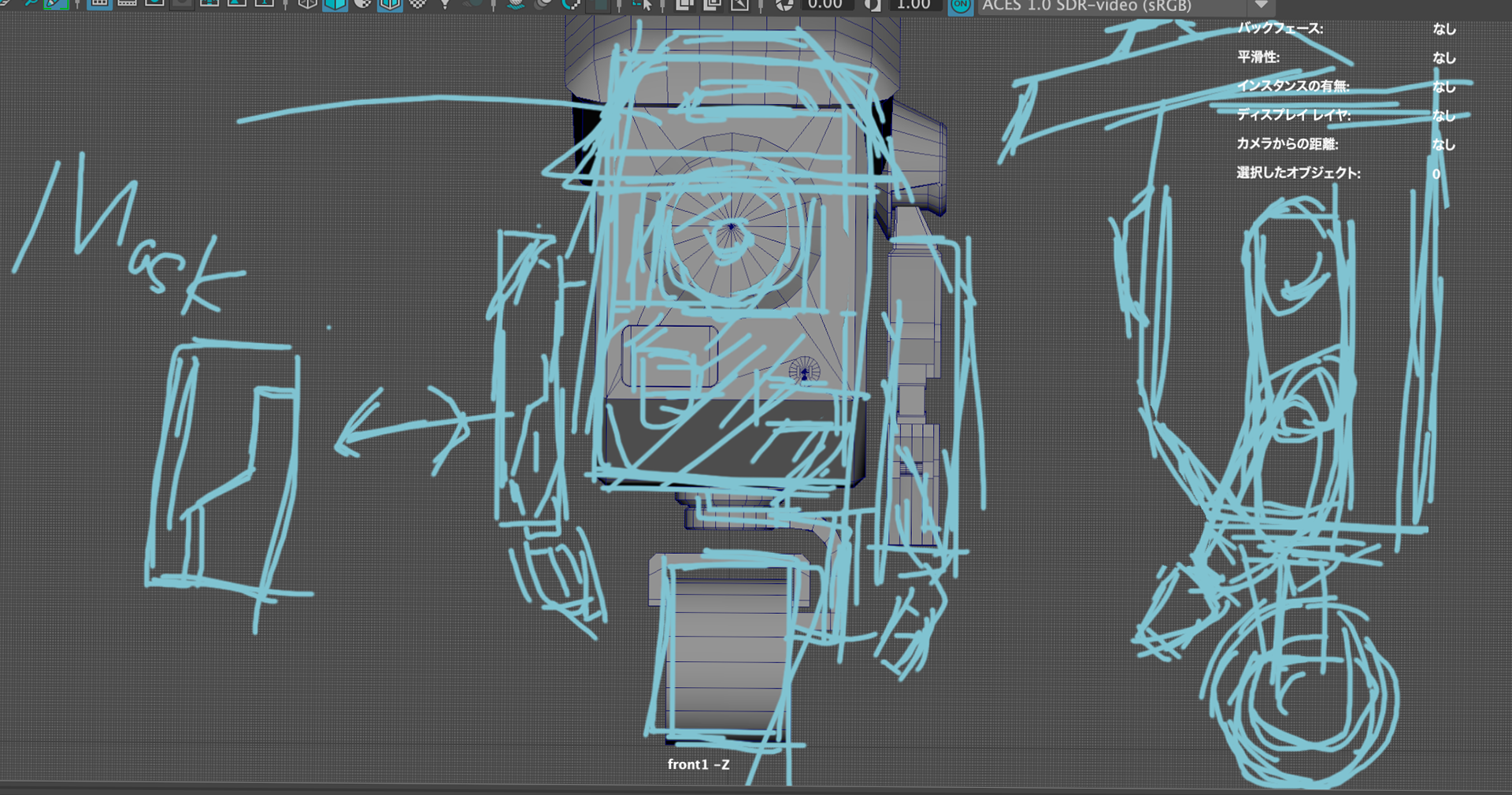Click the gamma reset icon

(x=873, y=4)
